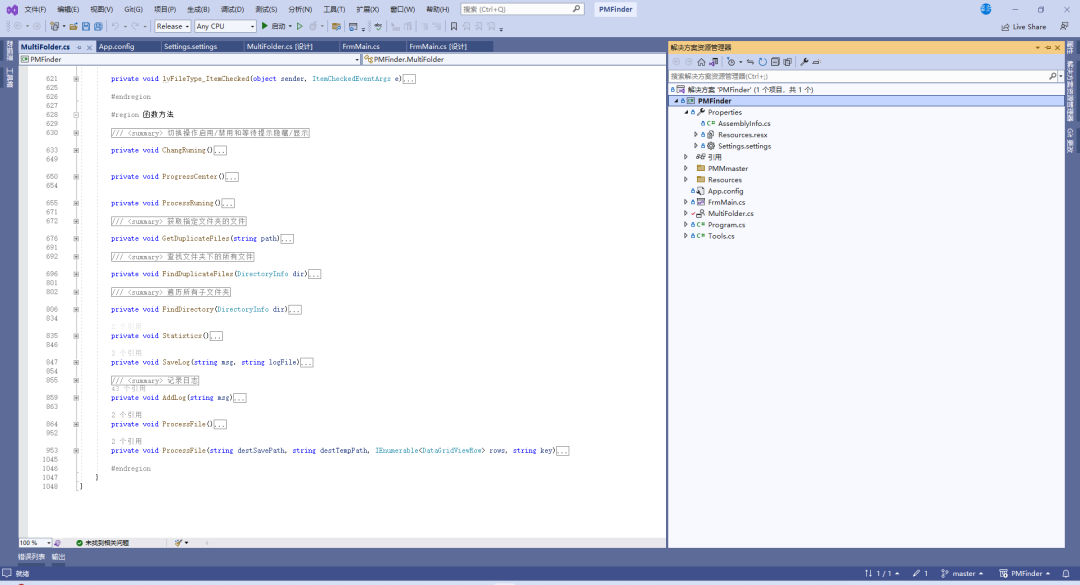This screenshot has height=585, width=1080.
Task: Click the Properties wrench icon in Solution Explorer
Action: (x=804, y=62)
